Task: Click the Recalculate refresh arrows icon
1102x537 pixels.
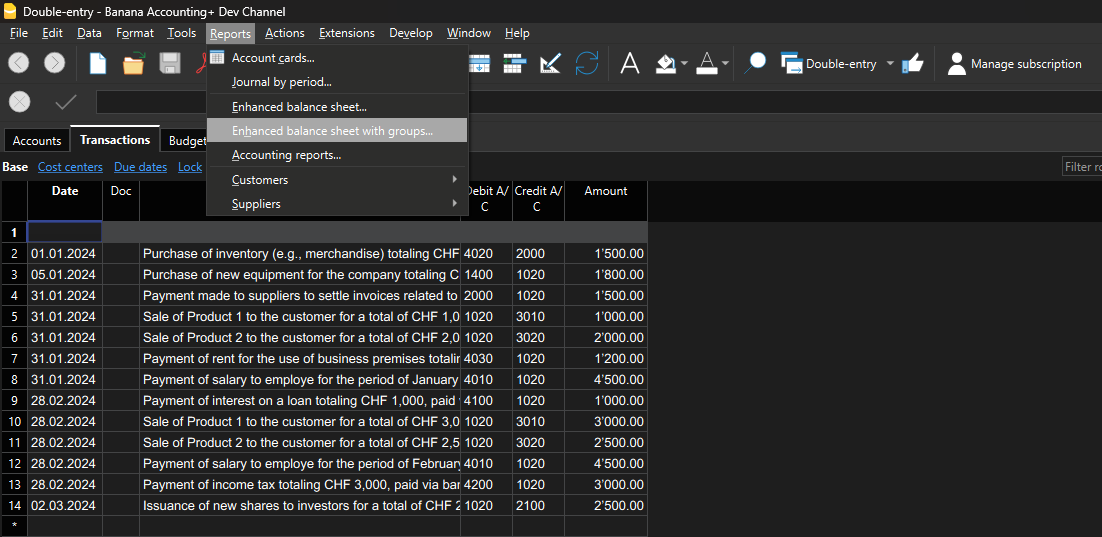Action: point(587,63)
